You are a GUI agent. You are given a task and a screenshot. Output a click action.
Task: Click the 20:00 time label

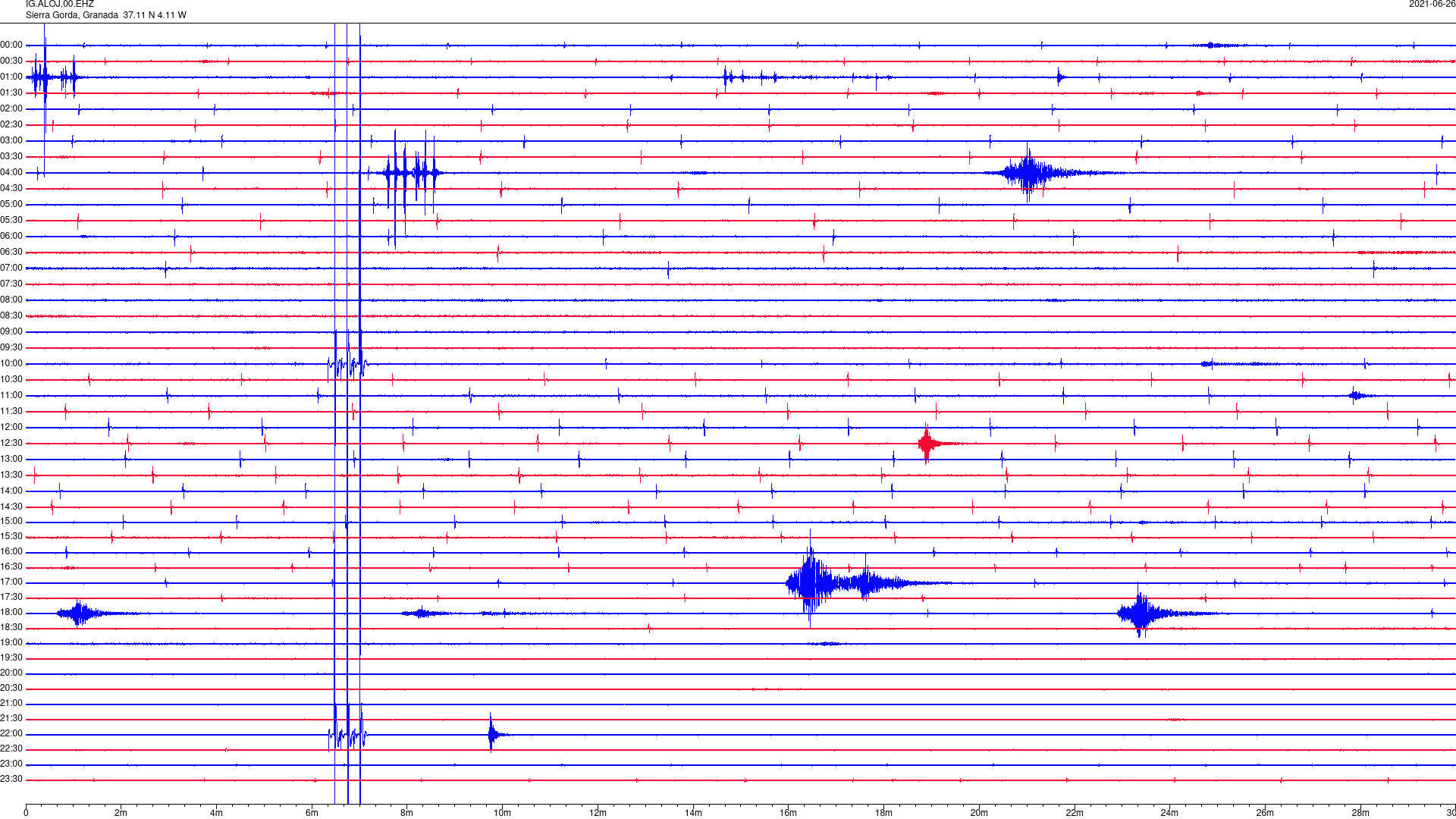(11, 673)
